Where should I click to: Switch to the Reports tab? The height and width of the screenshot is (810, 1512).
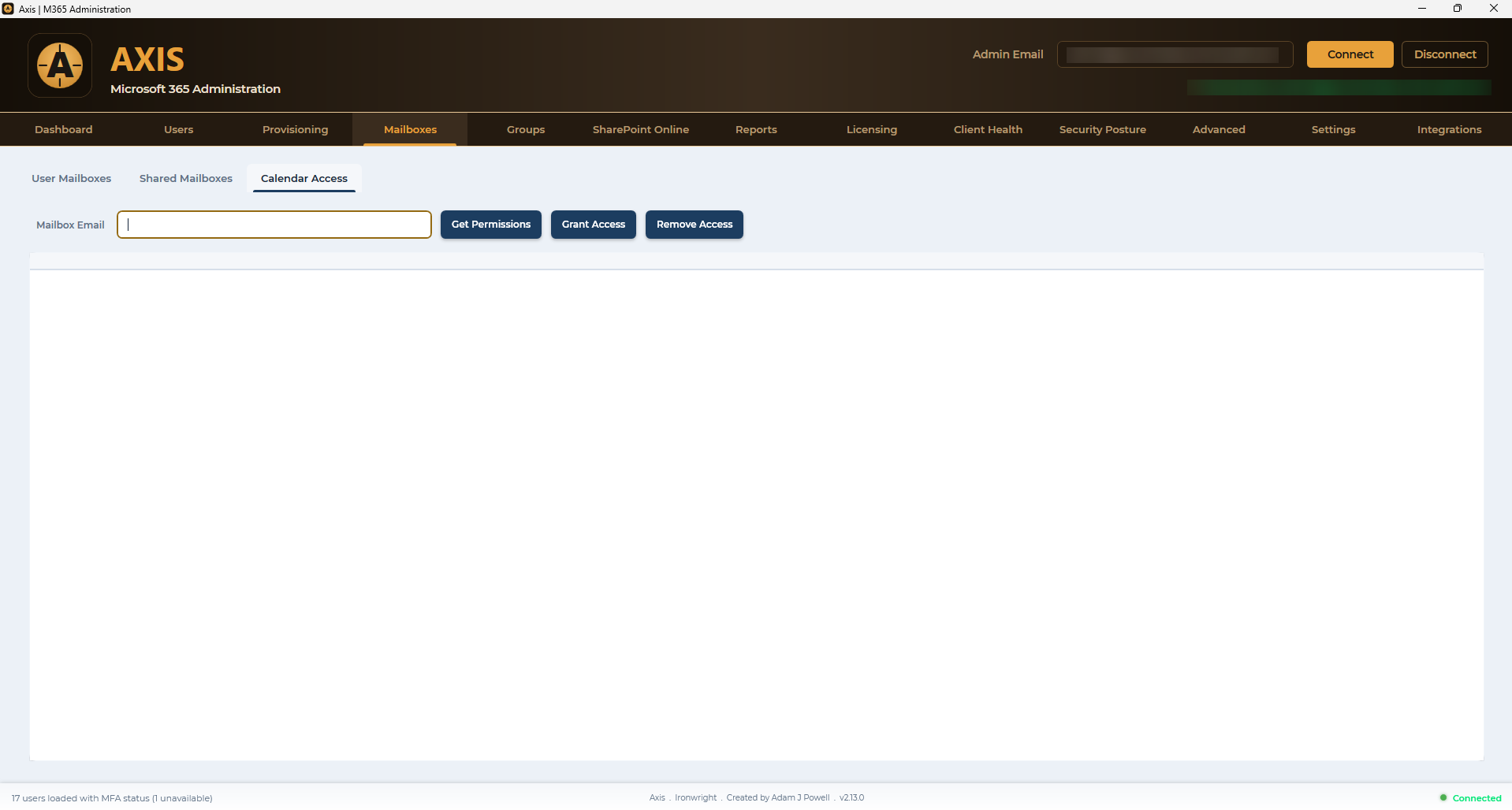(x=756, y=129)
